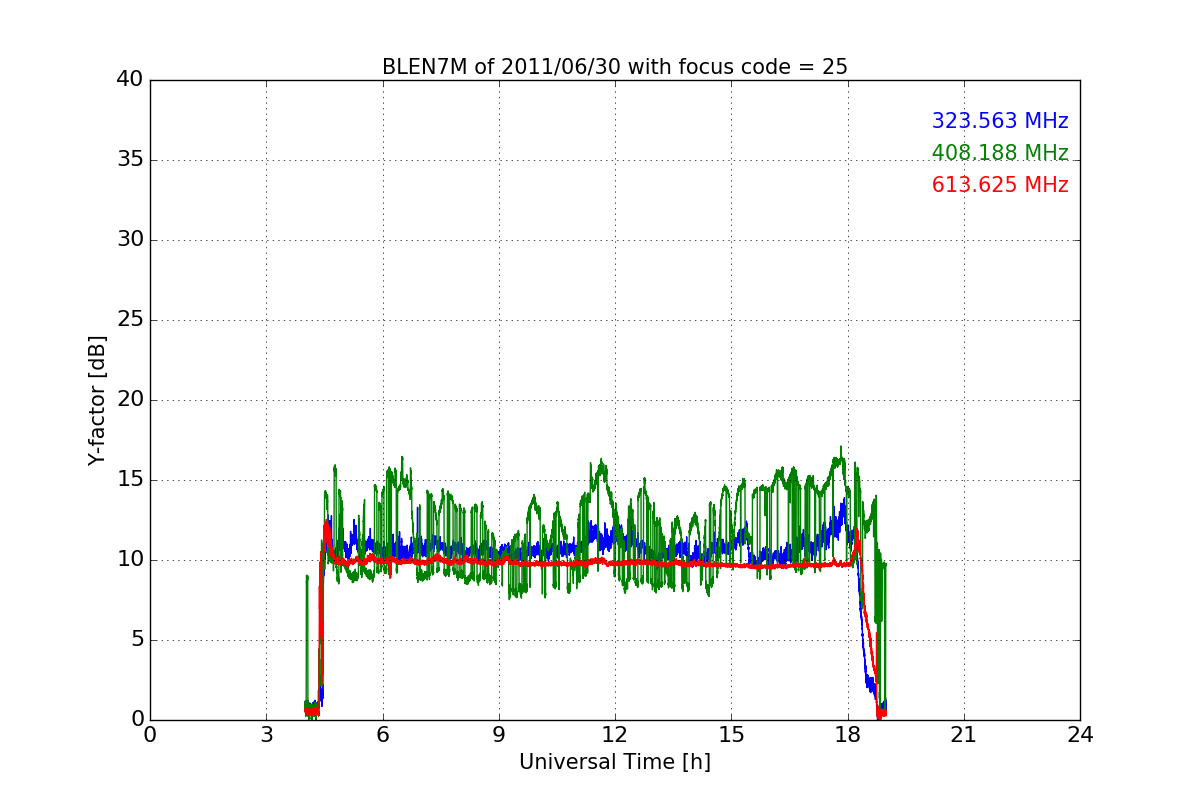The width and height of the screenshot is (1200, 800).
Task: Click the y-axis tick label '35'
Action: (x=131, y=160)
